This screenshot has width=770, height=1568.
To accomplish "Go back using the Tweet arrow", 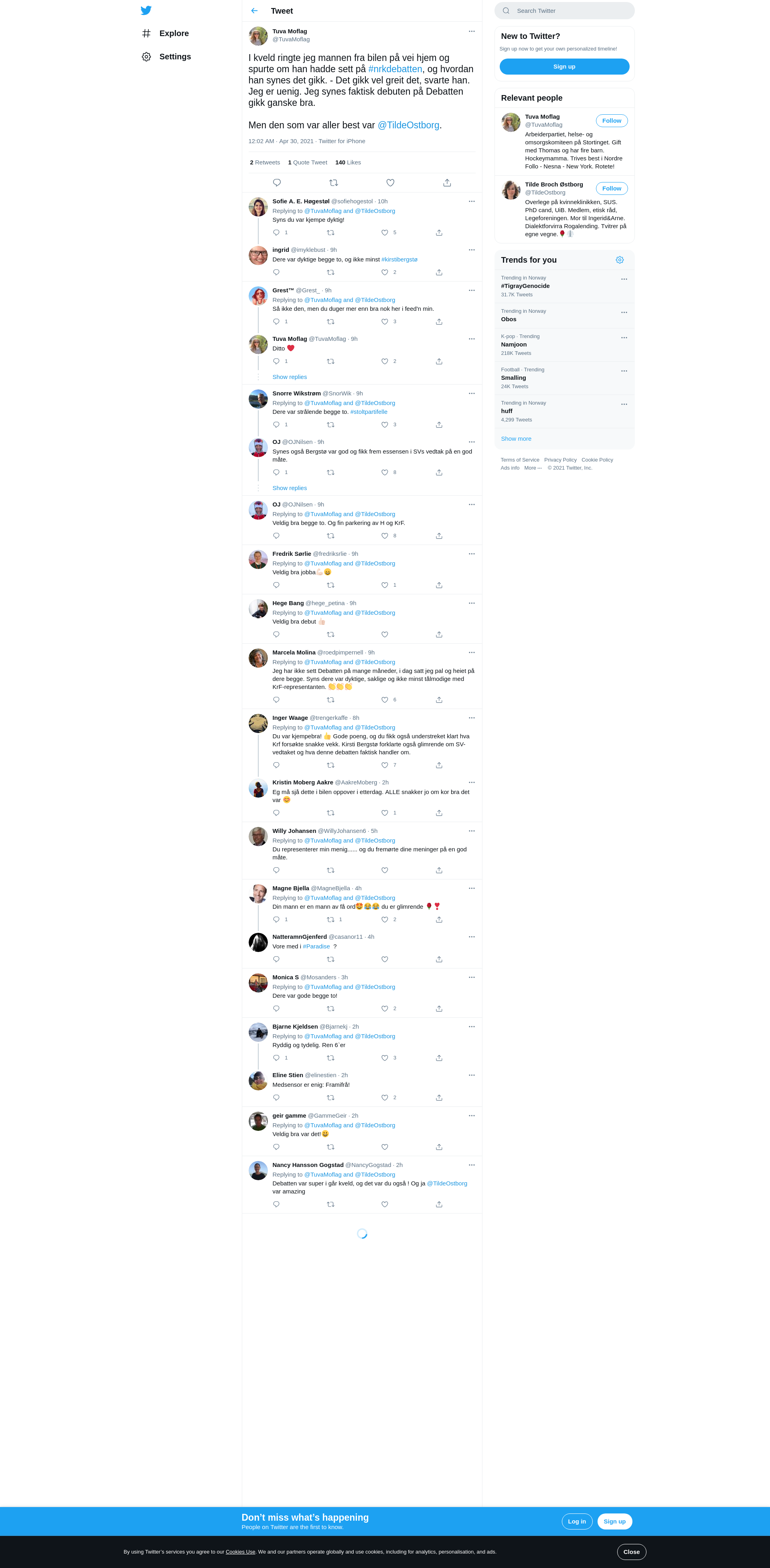I will (x=254, y=11).
